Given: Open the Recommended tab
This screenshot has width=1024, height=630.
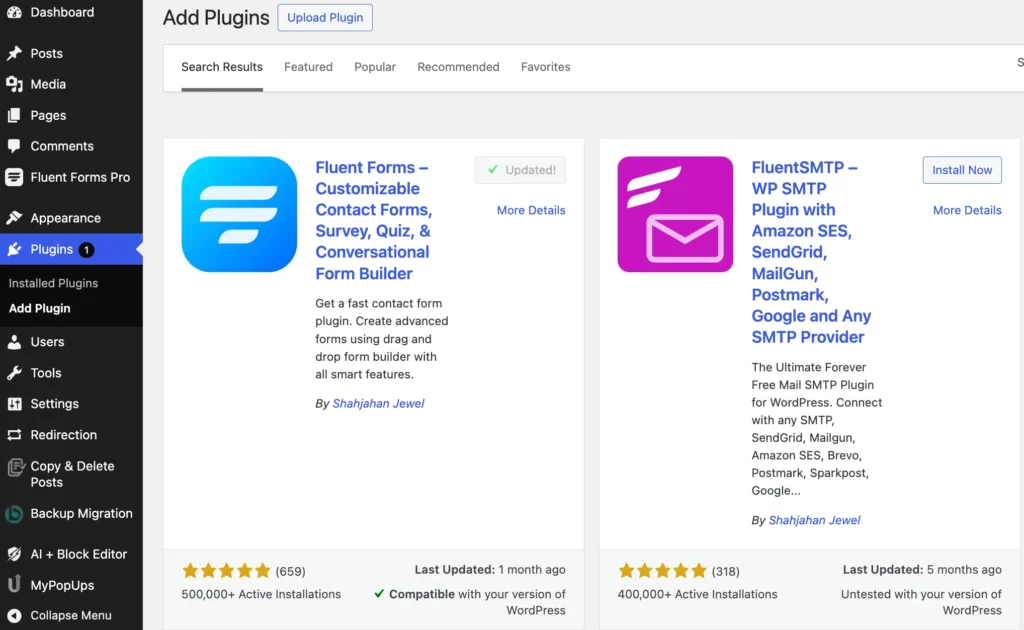Looking at the screenshot, I should 458,67.
